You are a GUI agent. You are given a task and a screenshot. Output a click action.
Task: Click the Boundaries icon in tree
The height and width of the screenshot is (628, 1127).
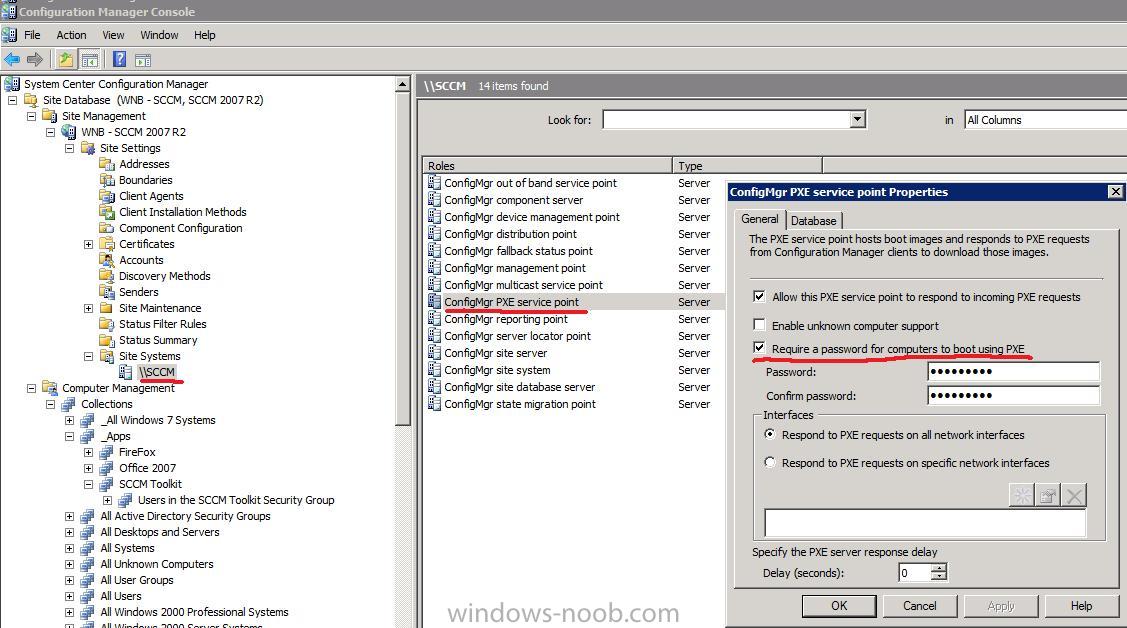(x=107, y=180)
